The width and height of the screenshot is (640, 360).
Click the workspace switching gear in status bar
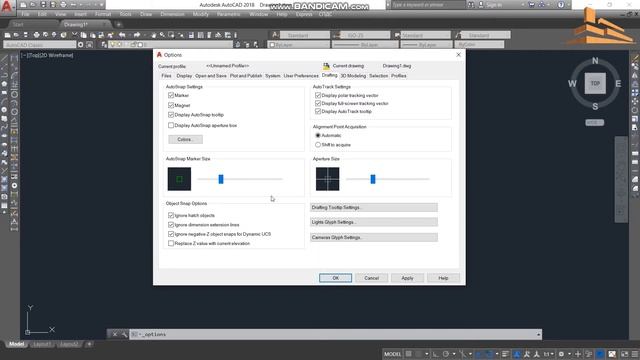click(x=562, y=354)
